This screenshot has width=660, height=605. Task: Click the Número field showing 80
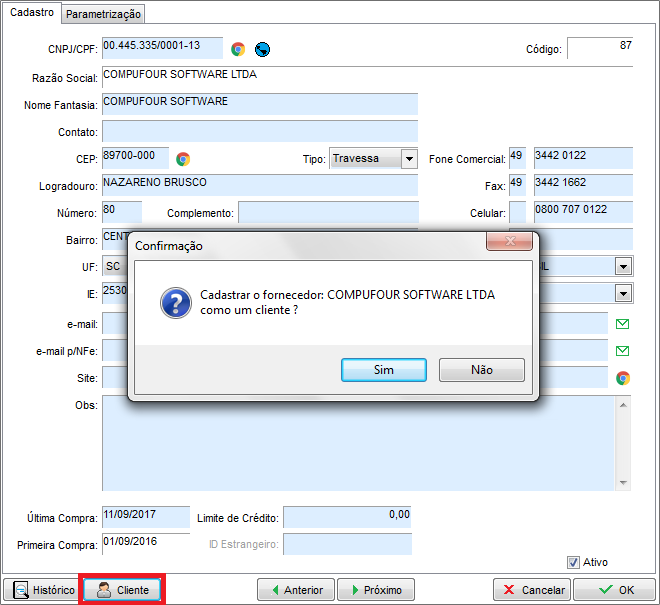122,212
